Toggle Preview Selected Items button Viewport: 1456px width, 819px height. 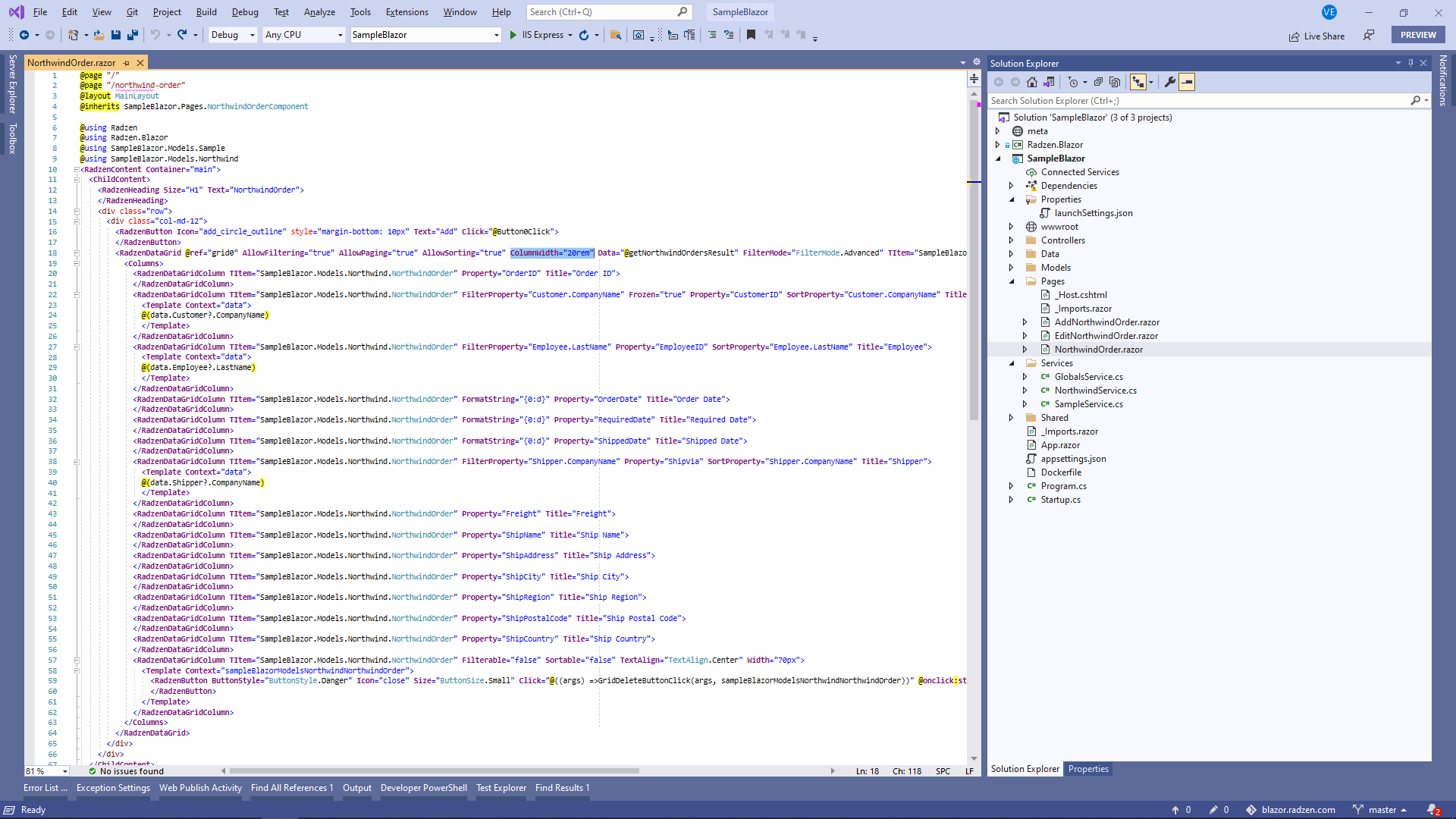tap(1187, 82)
